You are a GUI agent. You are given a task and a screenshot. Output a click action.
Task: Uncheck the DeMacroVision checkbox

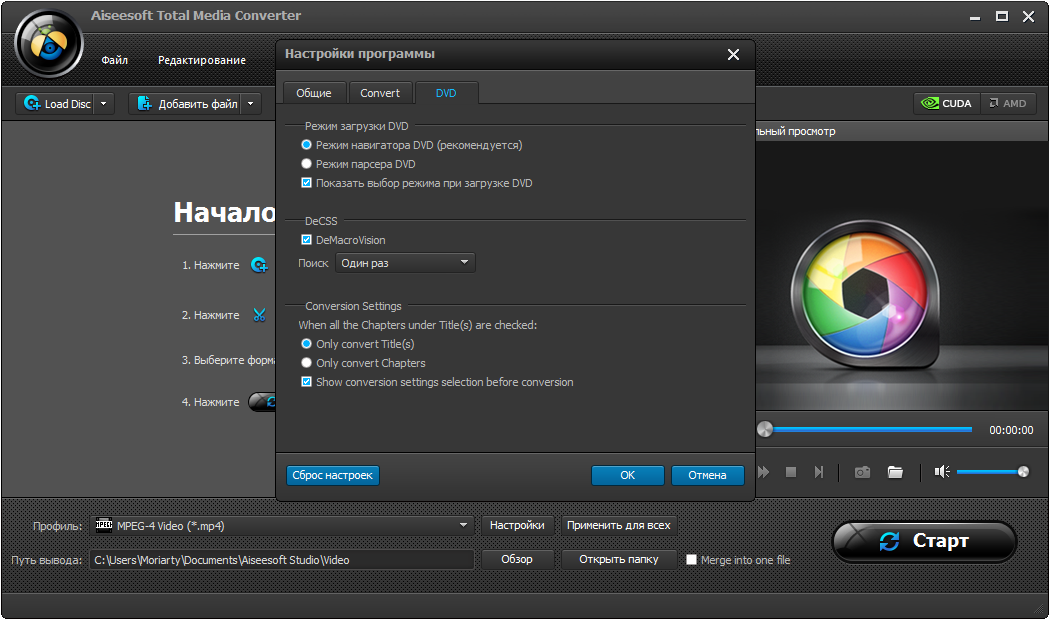click(307, 240)
